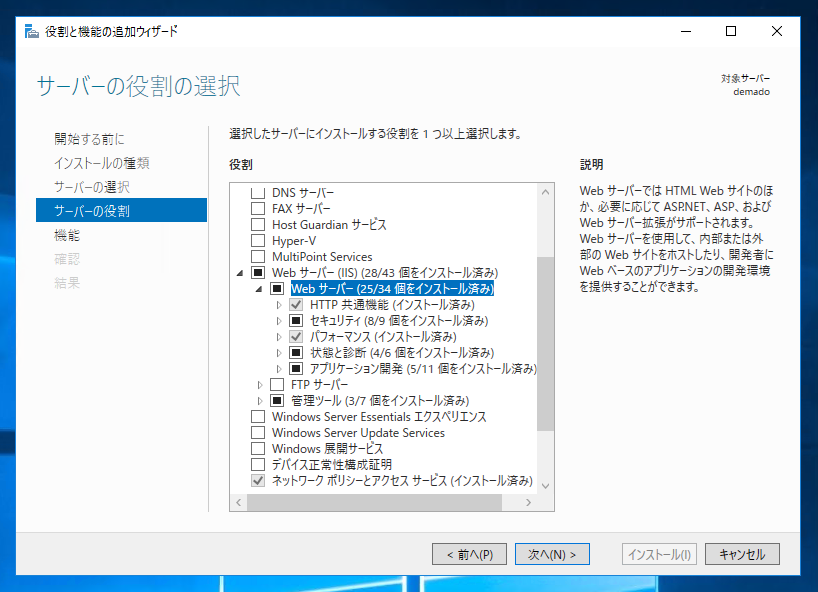
Task: Maximize the wizard window
Action: (731, 31)
